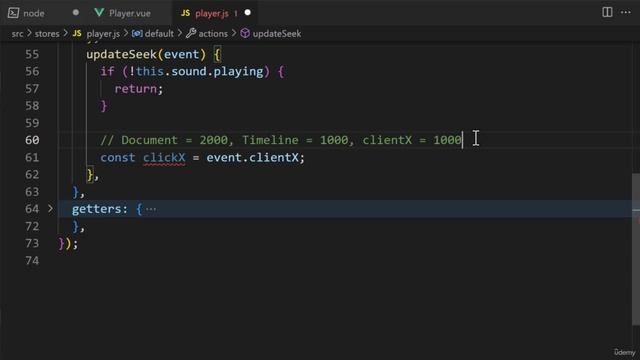Image resolution: width=640 pixels, height=360 pixels.
Task: Click the folded ellipsis after getters
Action: (151, 209)
